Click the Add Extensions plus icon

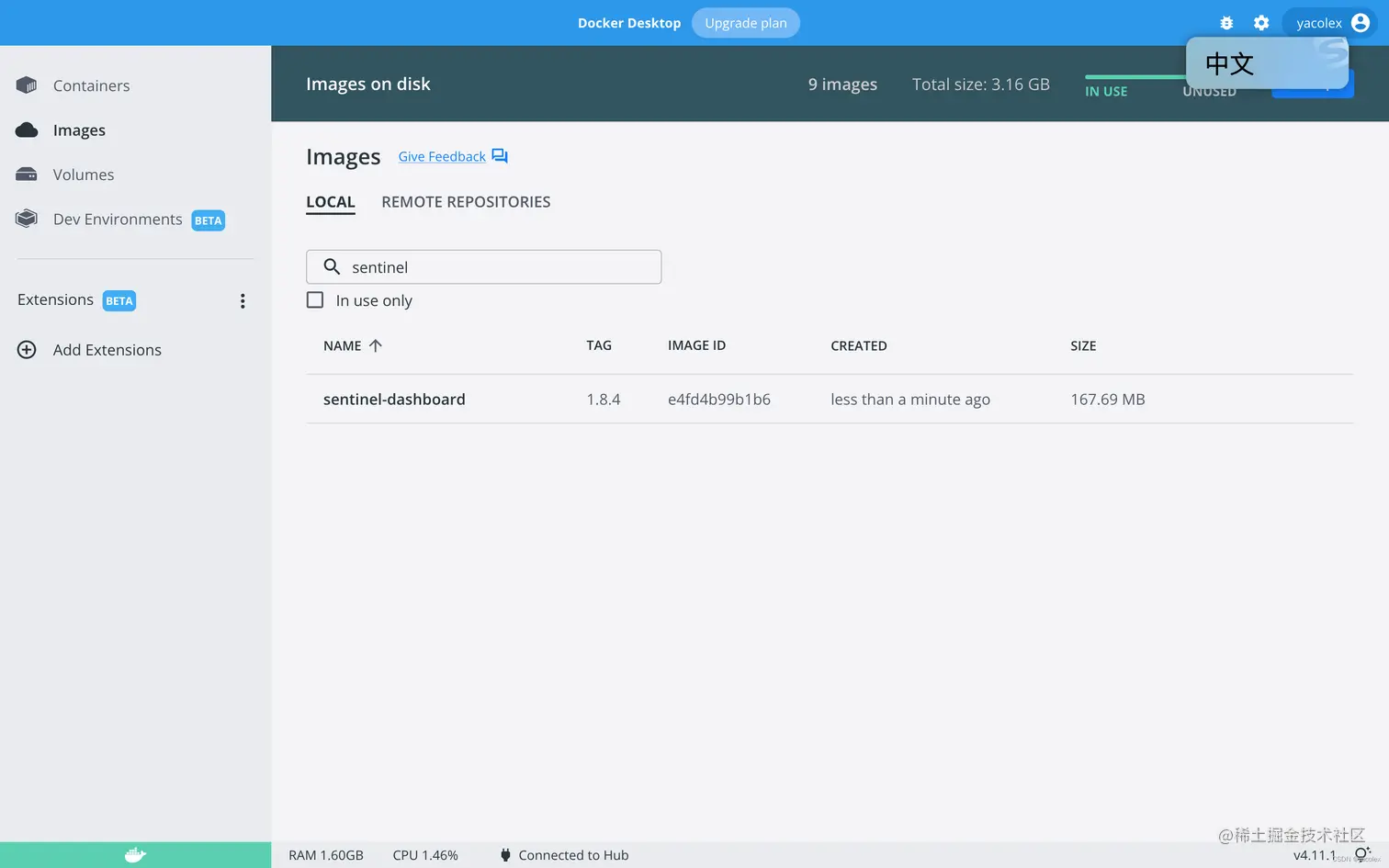pyautogui.click(x=27, y=350)
